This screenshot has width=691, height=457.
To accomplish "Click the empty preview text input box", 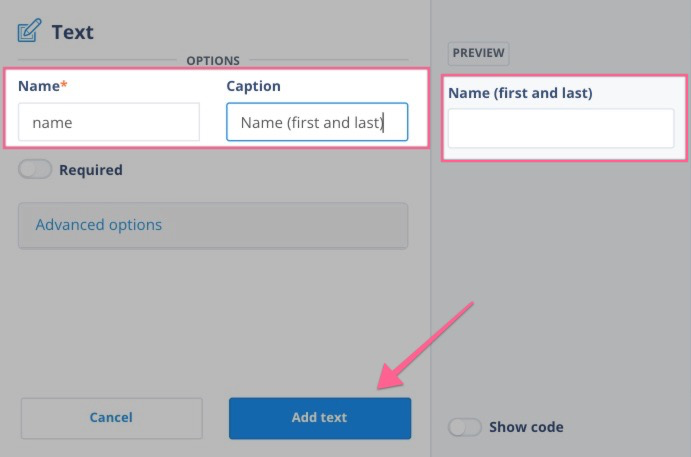I will [x=561, y=128].
